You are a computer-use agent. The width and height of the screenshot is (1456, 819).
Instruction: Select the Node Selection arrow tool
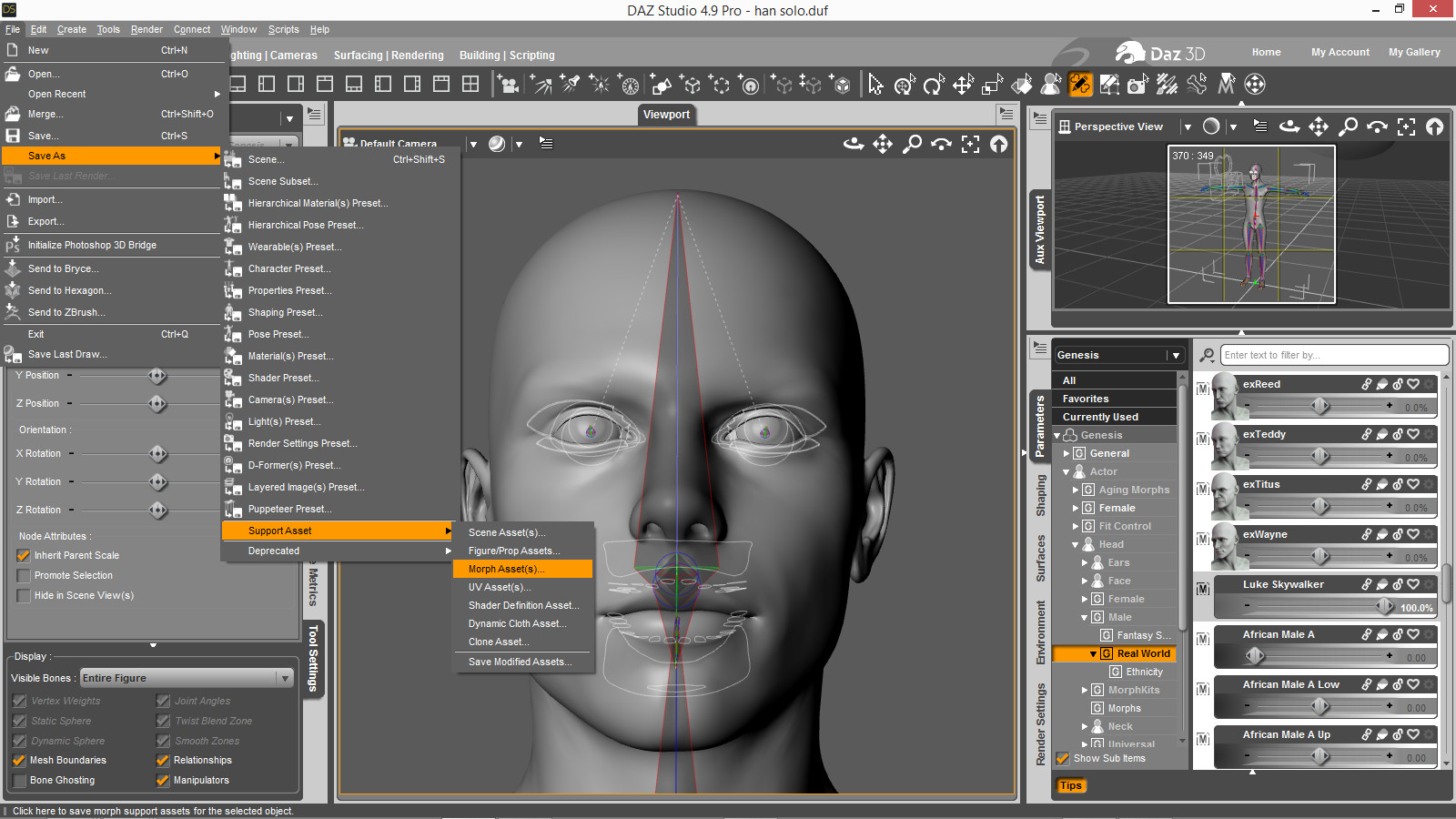(875, 85)
